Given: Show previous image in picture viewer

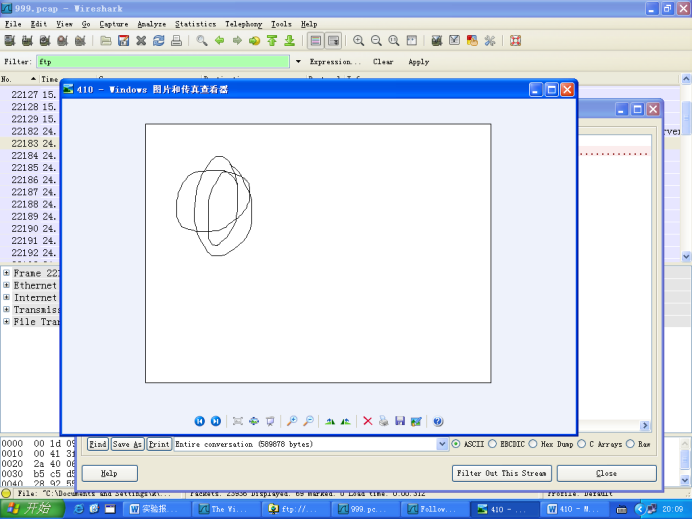Looking at the screenshot, I should [x=199, y=421].
